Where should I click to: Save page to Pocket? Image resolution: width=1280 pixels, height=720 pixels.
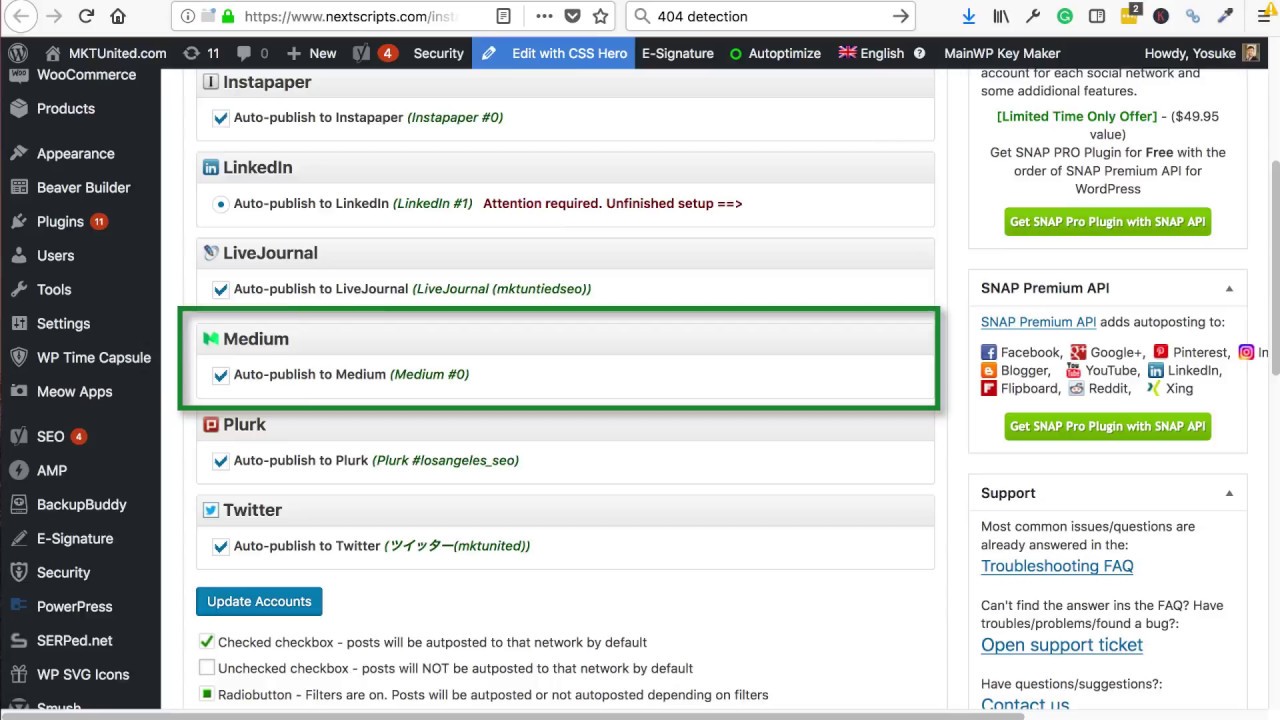coord(572,16)
